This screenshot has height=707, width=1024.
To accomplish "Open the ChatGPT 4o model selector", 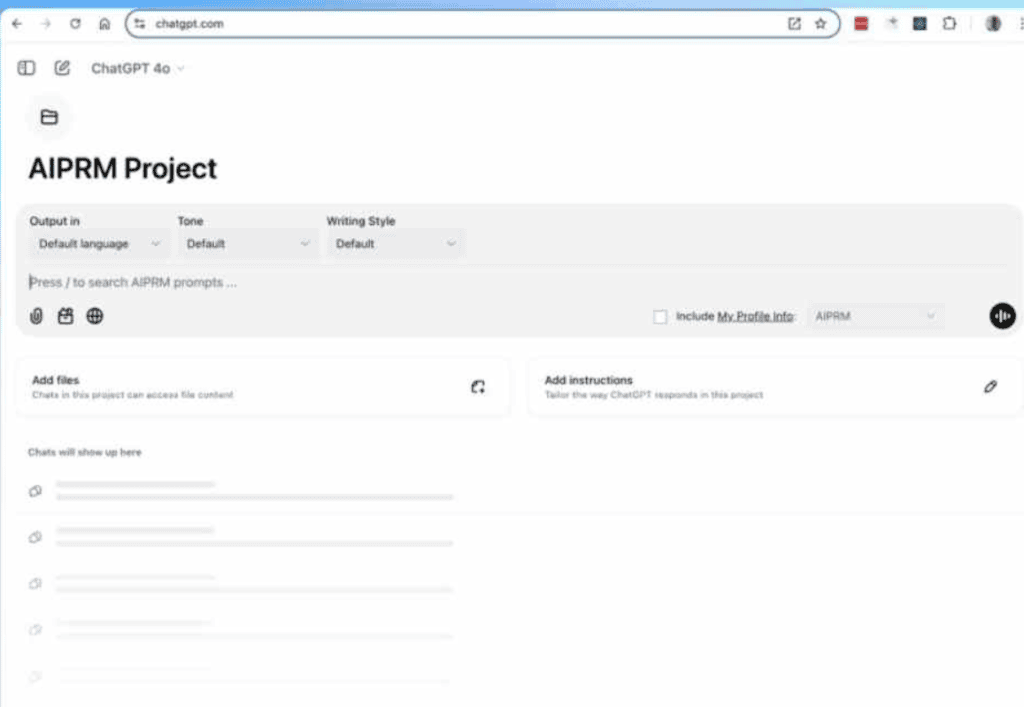I will pyautogui.click(x=137, y=69).
